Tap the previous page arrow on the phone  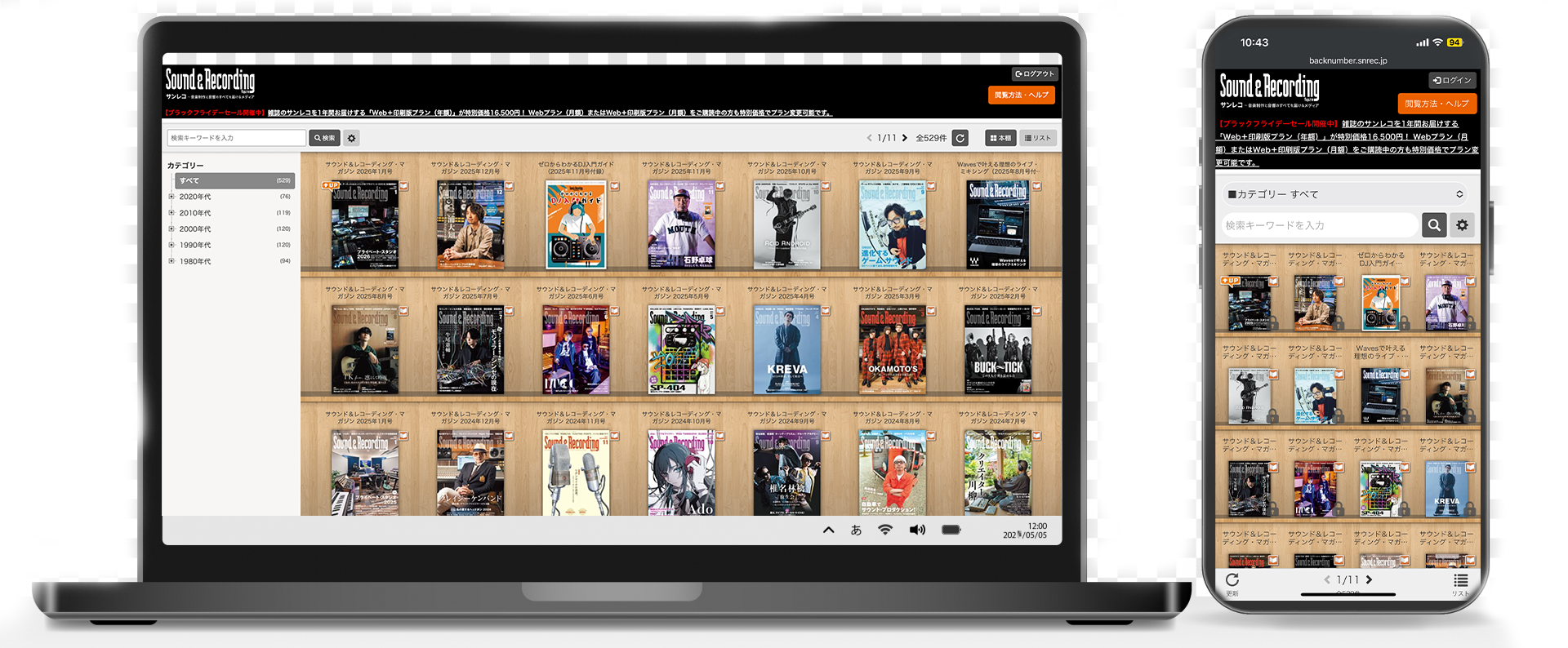1326,579
